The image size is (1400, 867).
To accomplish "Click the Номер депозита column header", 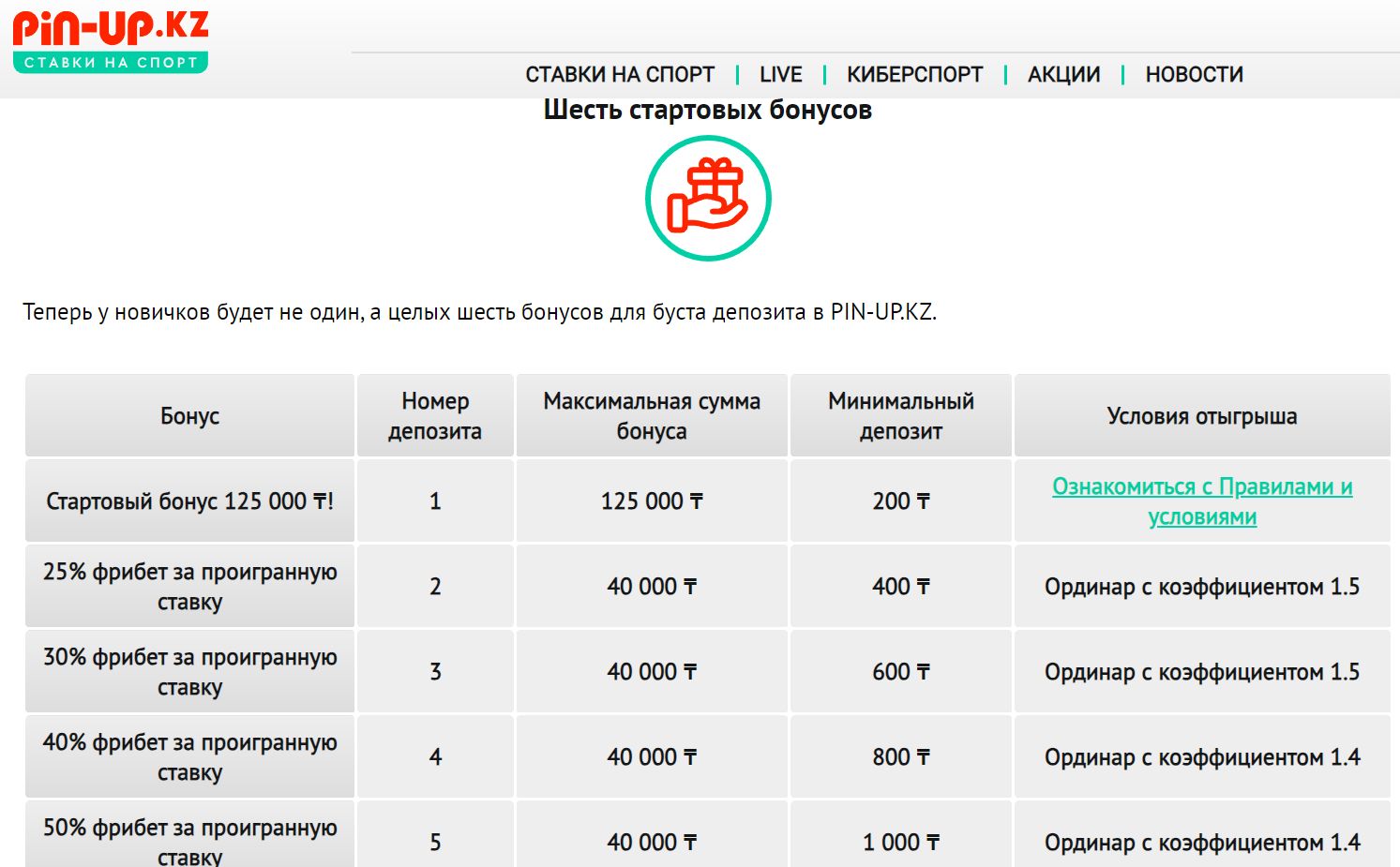I will tap(435, 416).
